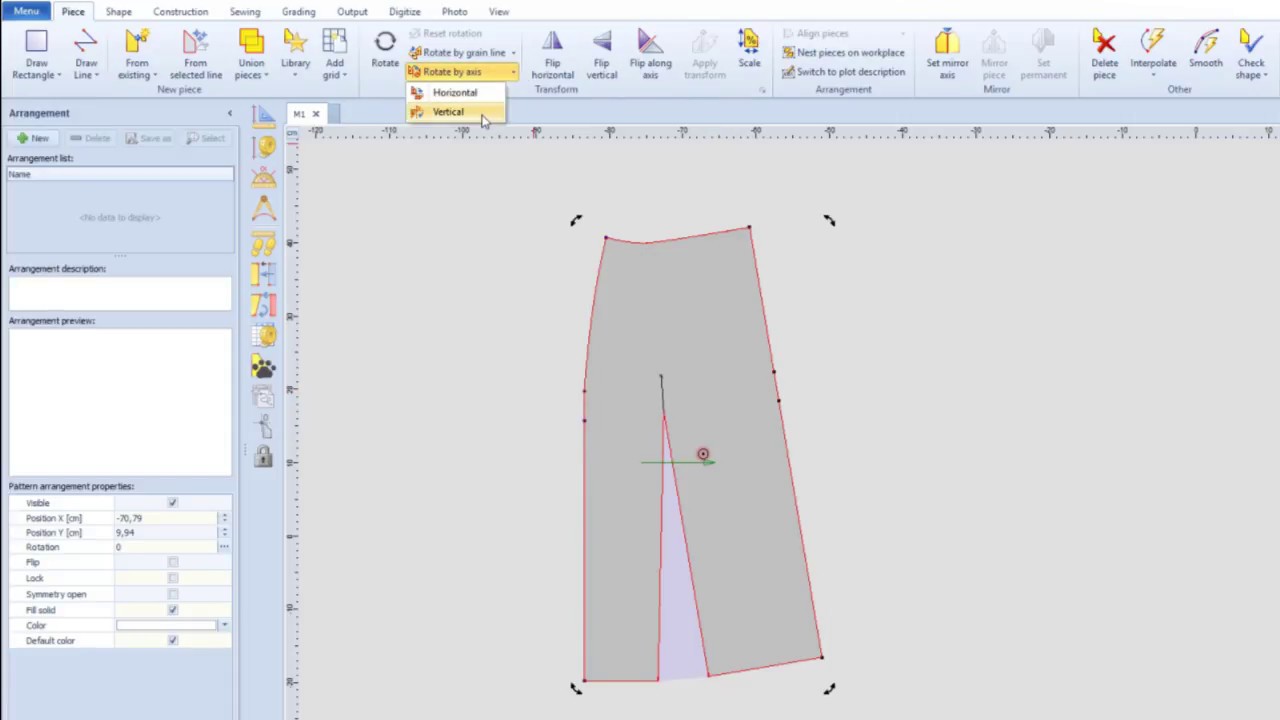The height and width of the screenshot is (720, 1280).
Task: Click the tape measure icon in the sidebar strip
Action: pyautogui.click(x=264, y=147)
